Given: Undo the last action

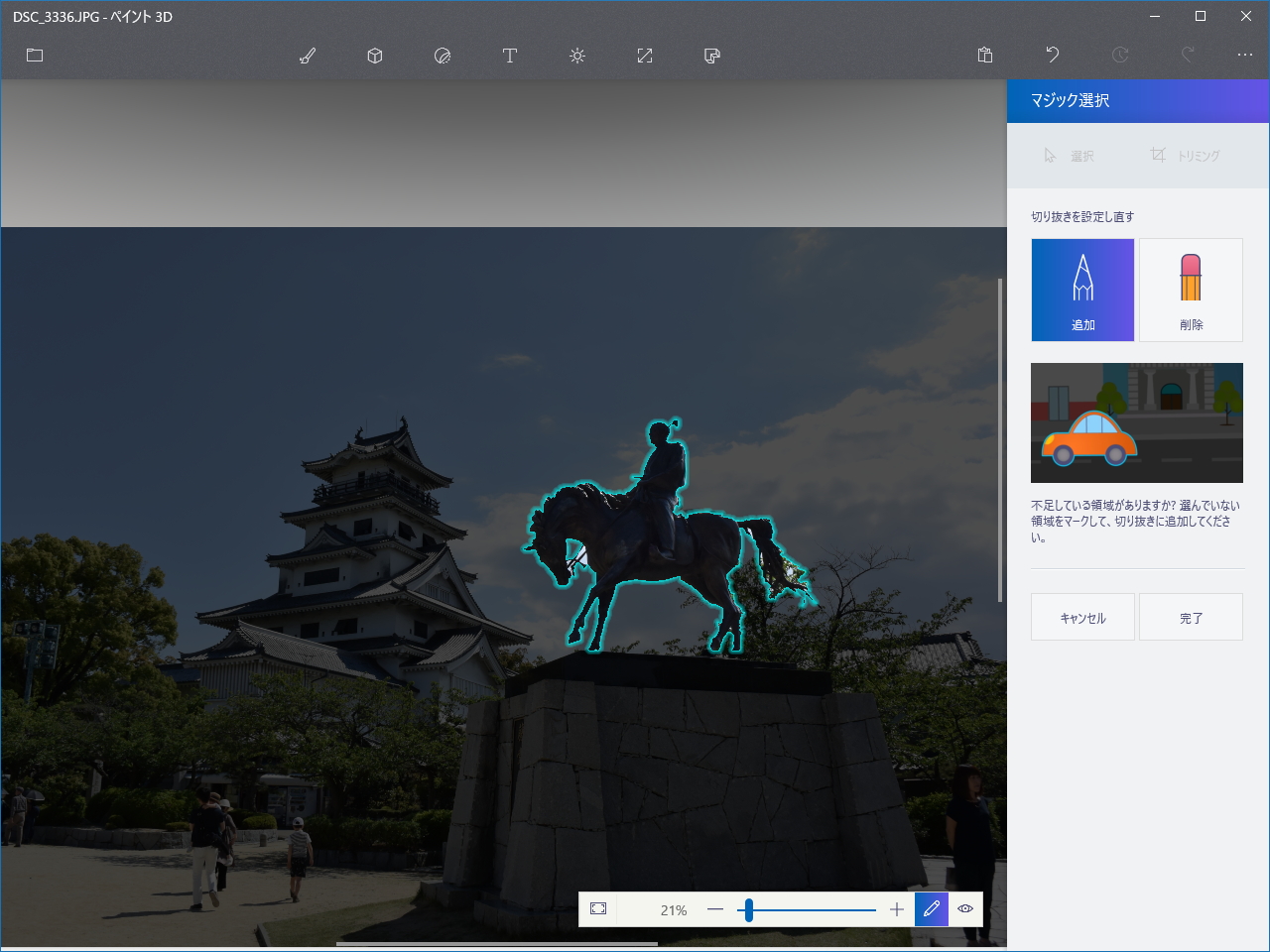Looking at the screenshot, I should pyautogui.click(x=1053, y=56).
